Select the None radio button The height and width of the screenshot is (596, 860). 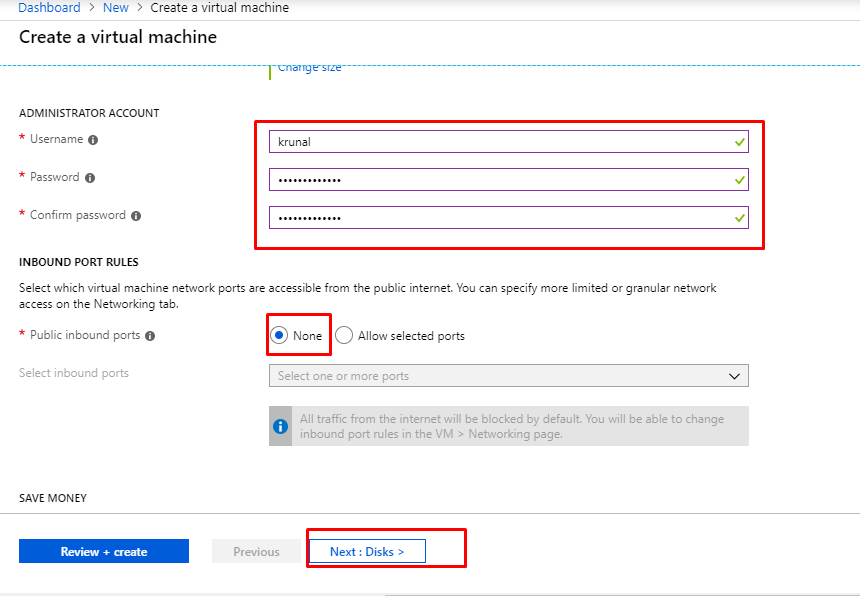click(x=280, y=336)
